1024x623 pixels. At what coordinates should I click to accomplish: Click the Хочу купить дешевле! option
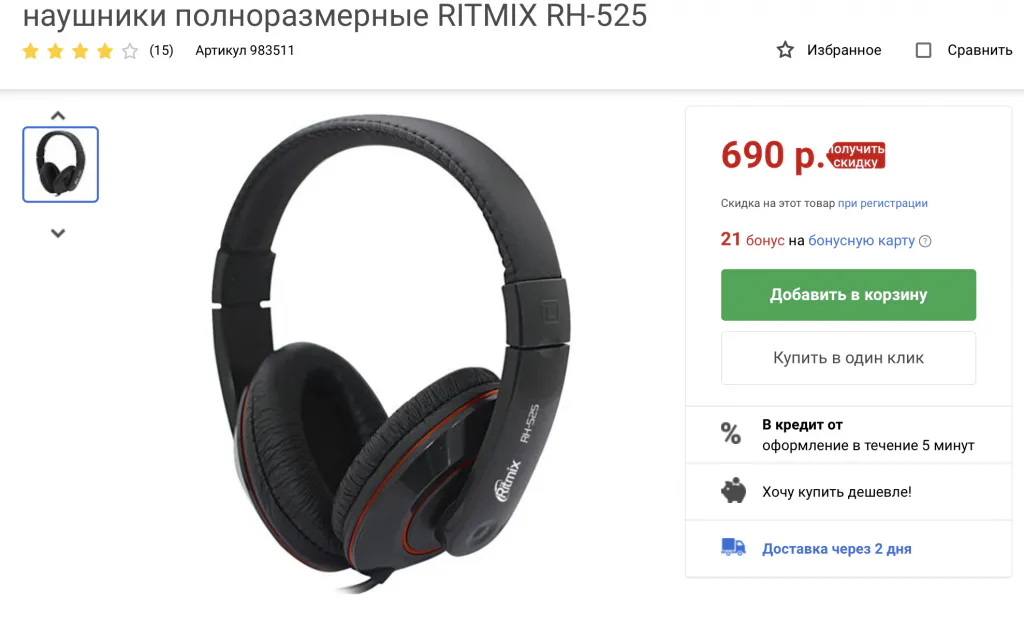837,492
